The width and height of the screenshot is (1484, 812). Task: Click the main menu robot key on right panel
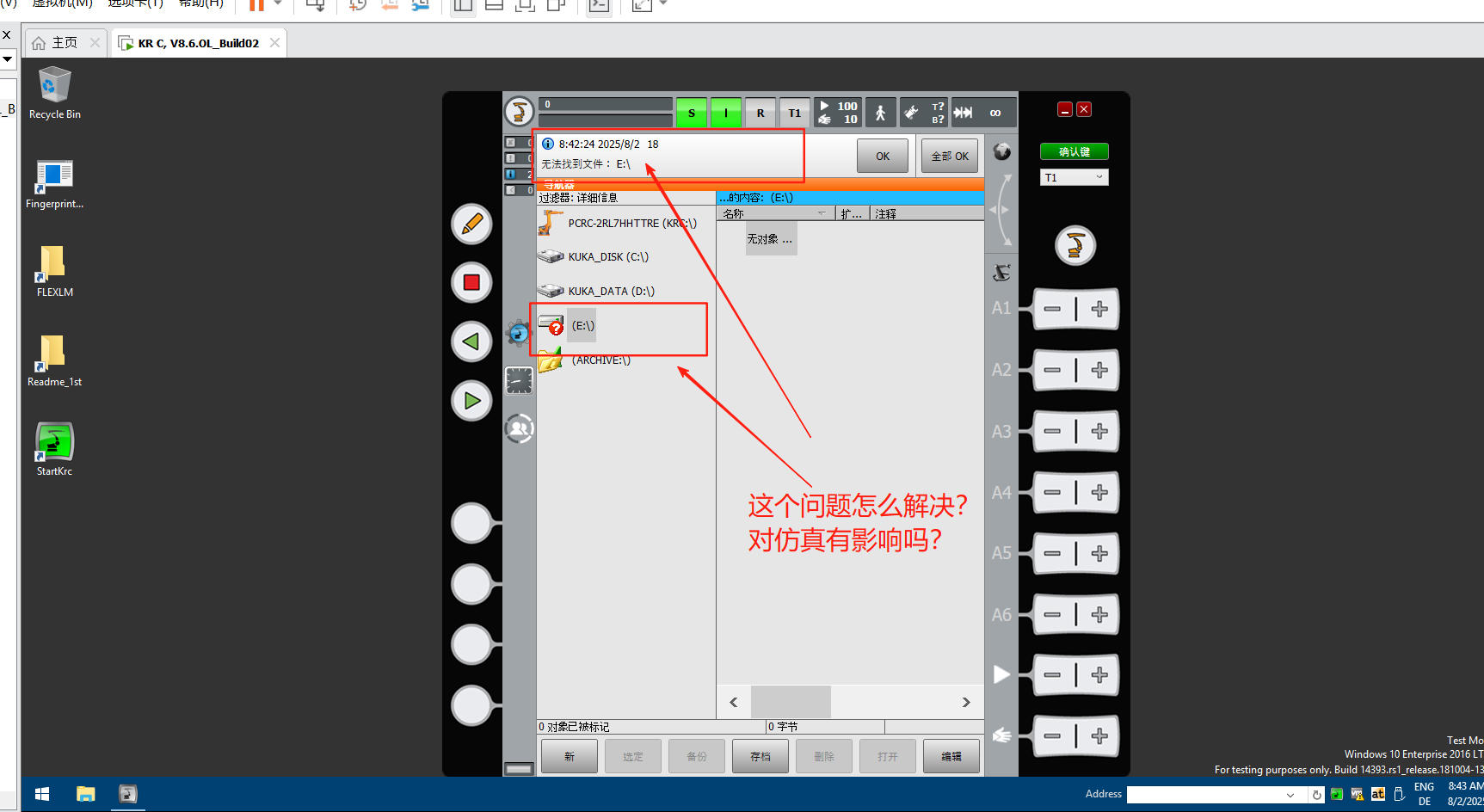pyautogui.click(x=1075, y=246)
